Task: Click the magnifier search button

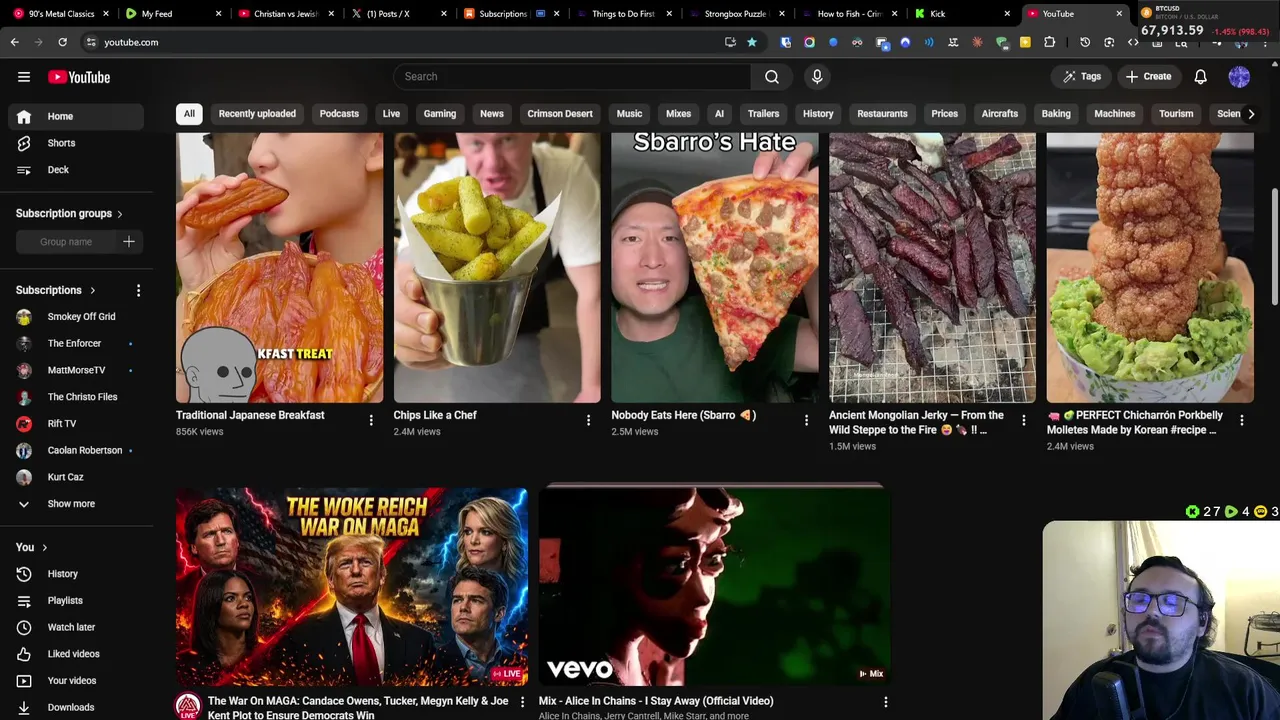Action: (x=772, y=77)
